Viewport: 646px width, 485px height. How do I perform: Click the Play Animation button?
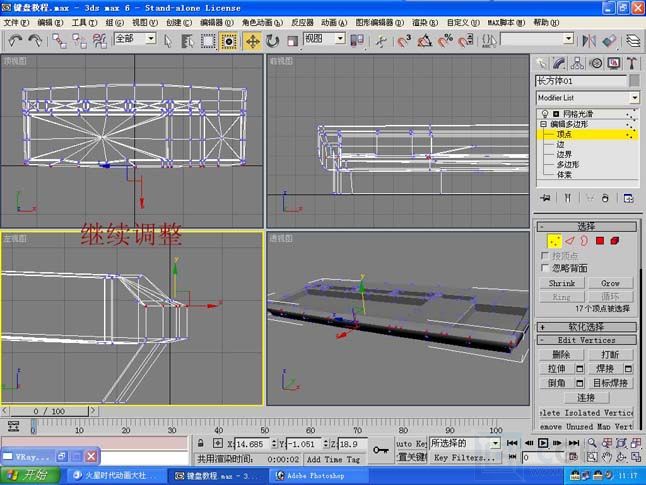tap(543, 443)
